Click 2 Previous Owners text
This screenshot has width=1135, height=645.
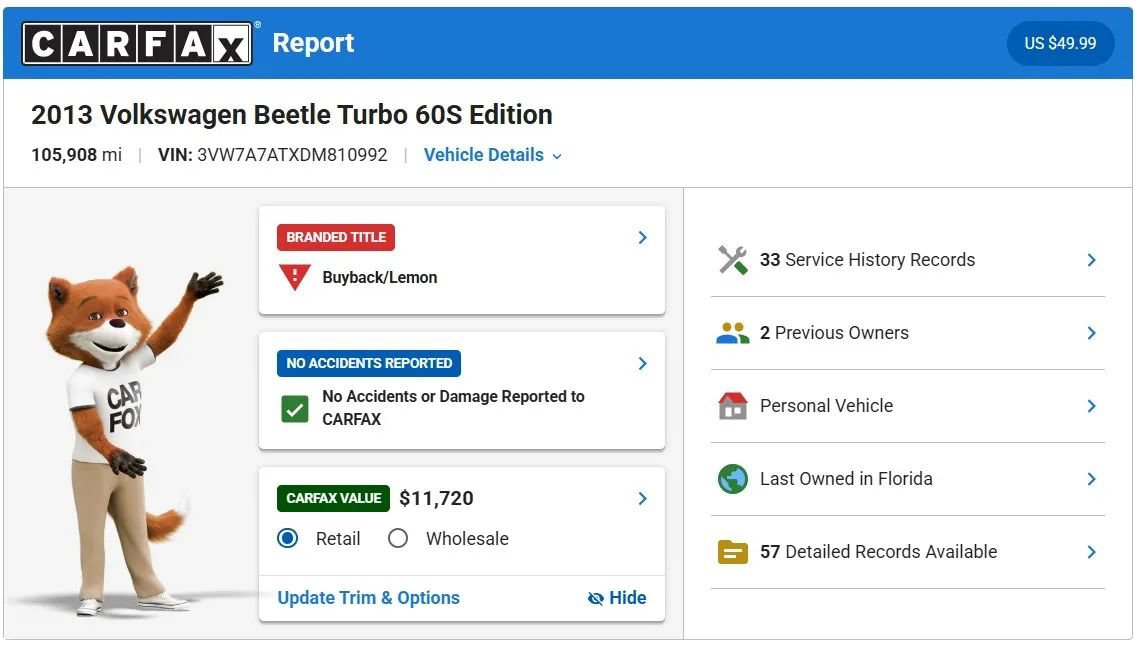coord(834,333)
